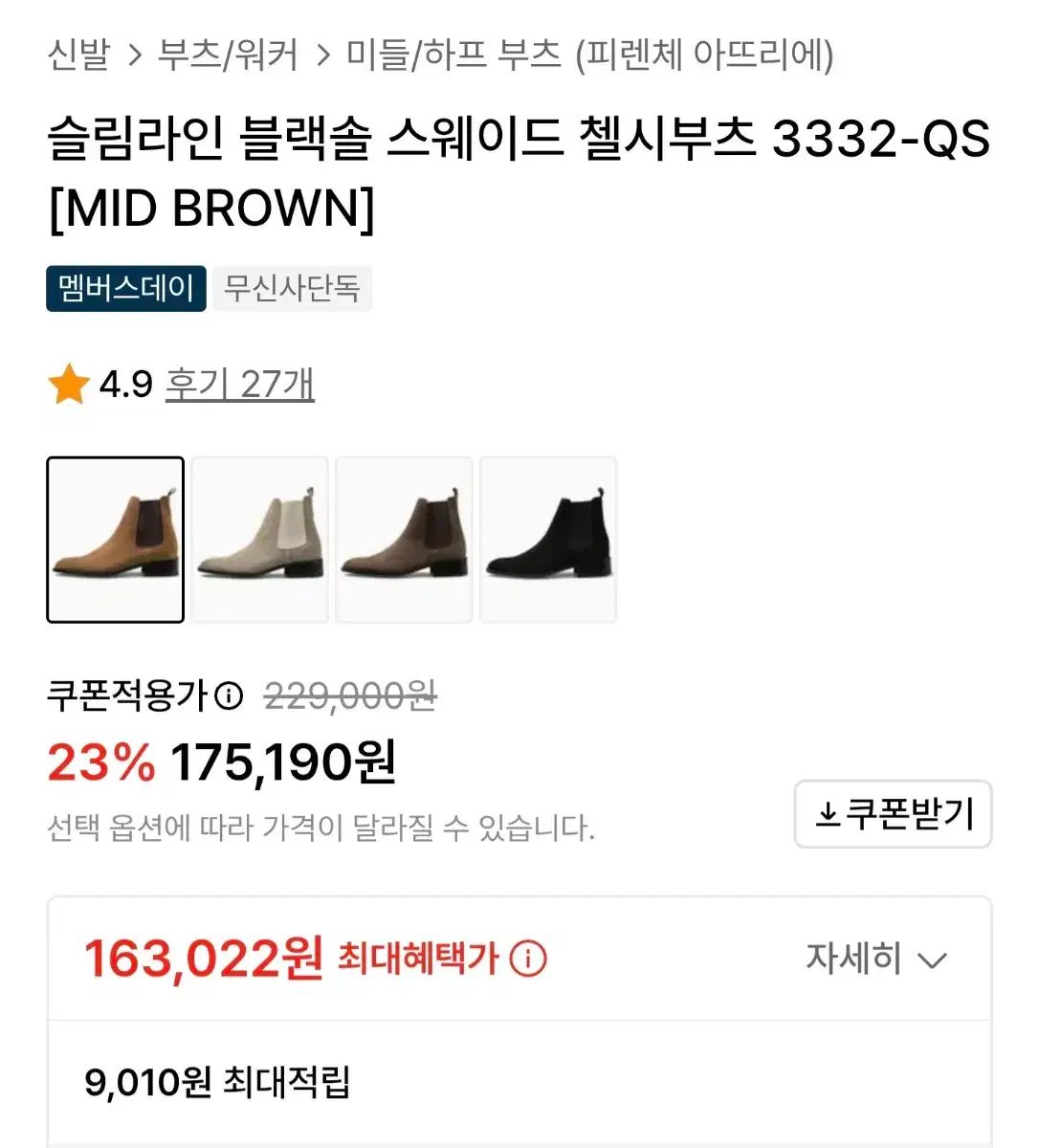Select the mid brown boot color thumbnail
The width and height of the screenshot is (1039, 1148).
(116, 540)
